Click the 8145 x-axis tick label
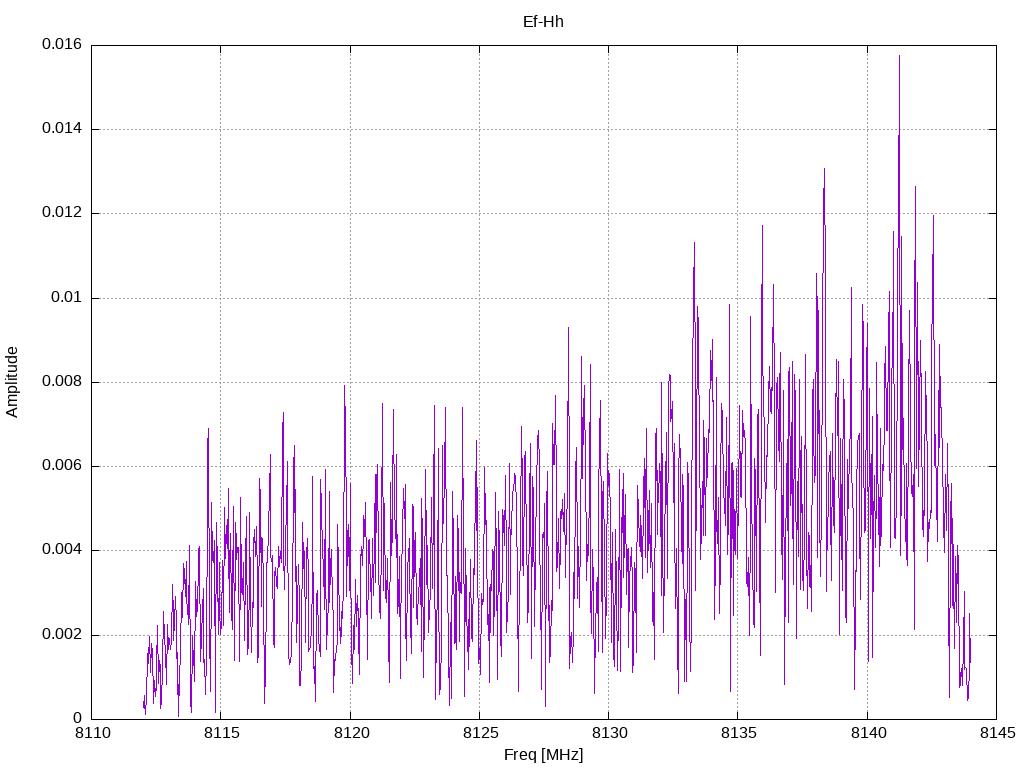The width and height of the screenshot is (1024, 768). 997,733
